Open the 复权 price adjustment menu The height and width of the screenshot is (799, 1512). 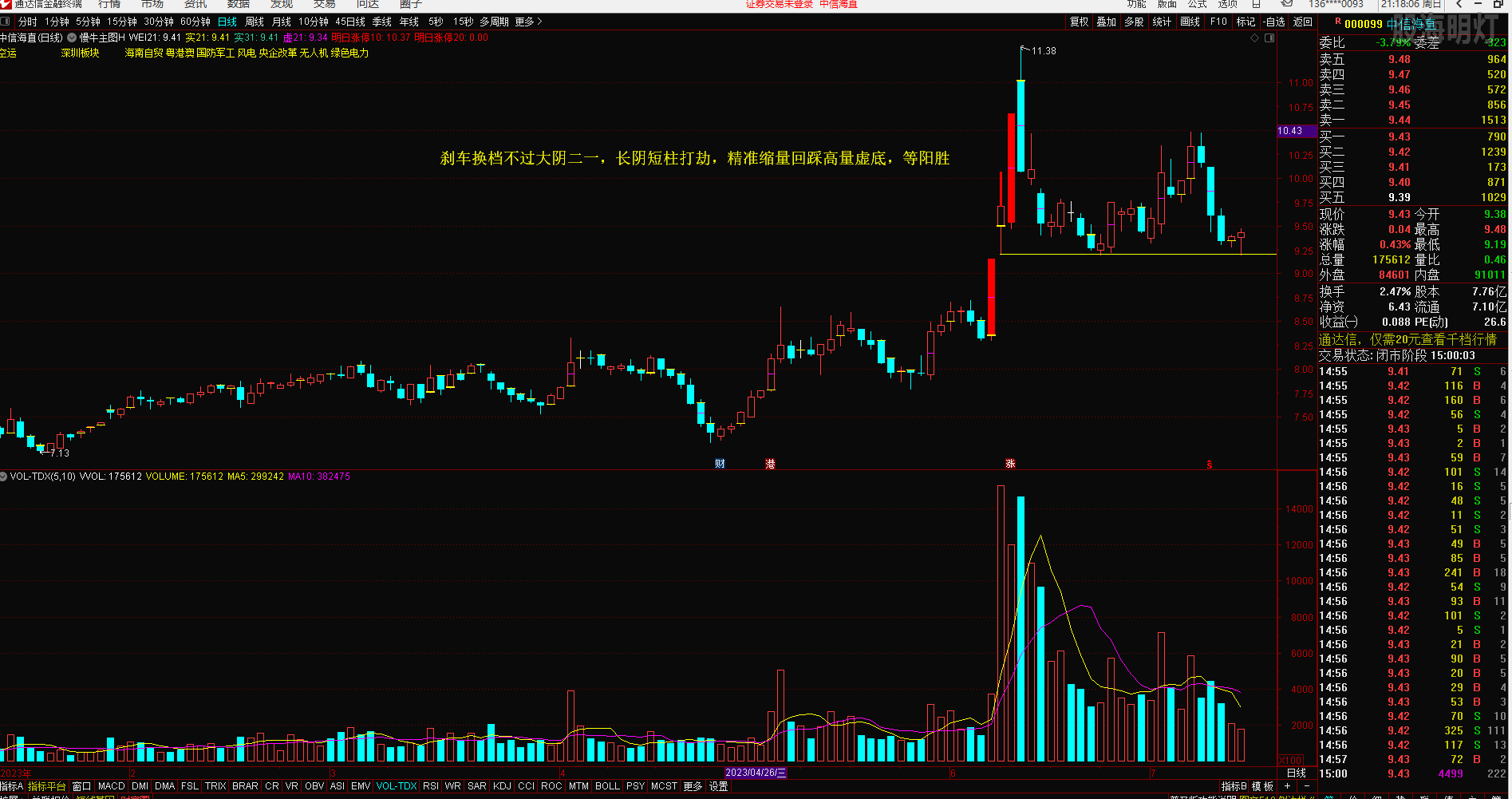click(1080, 22)
